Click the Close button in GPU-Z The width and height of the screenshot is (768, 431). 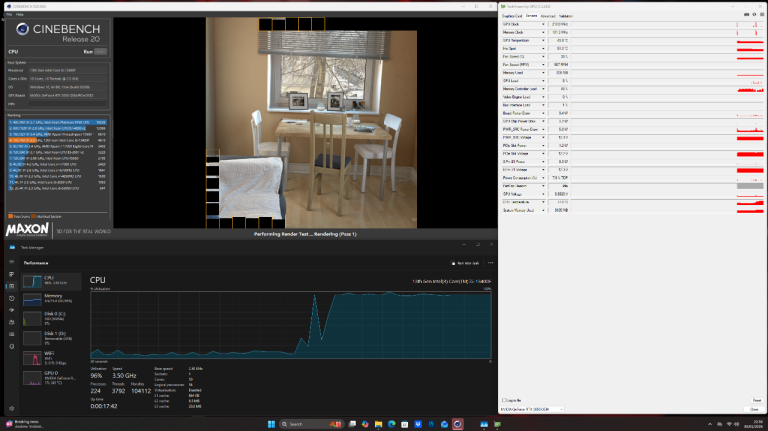pos(754,409)
